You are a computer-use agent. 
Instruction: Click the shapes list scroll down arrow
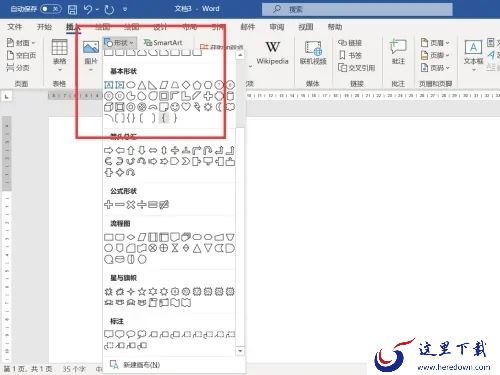240,351
